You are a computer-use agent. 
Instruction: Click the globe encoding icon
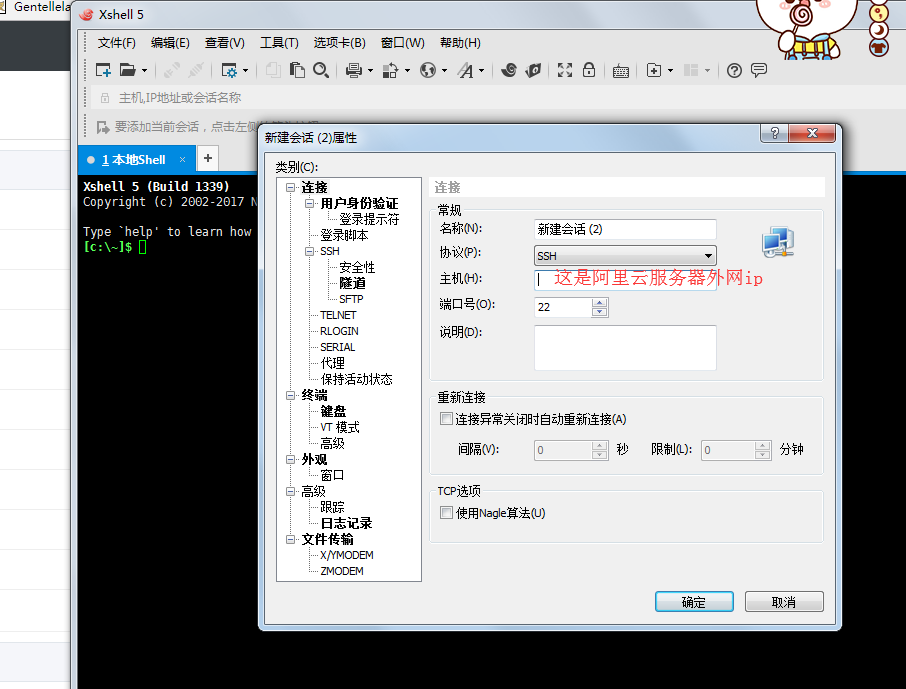428,71
